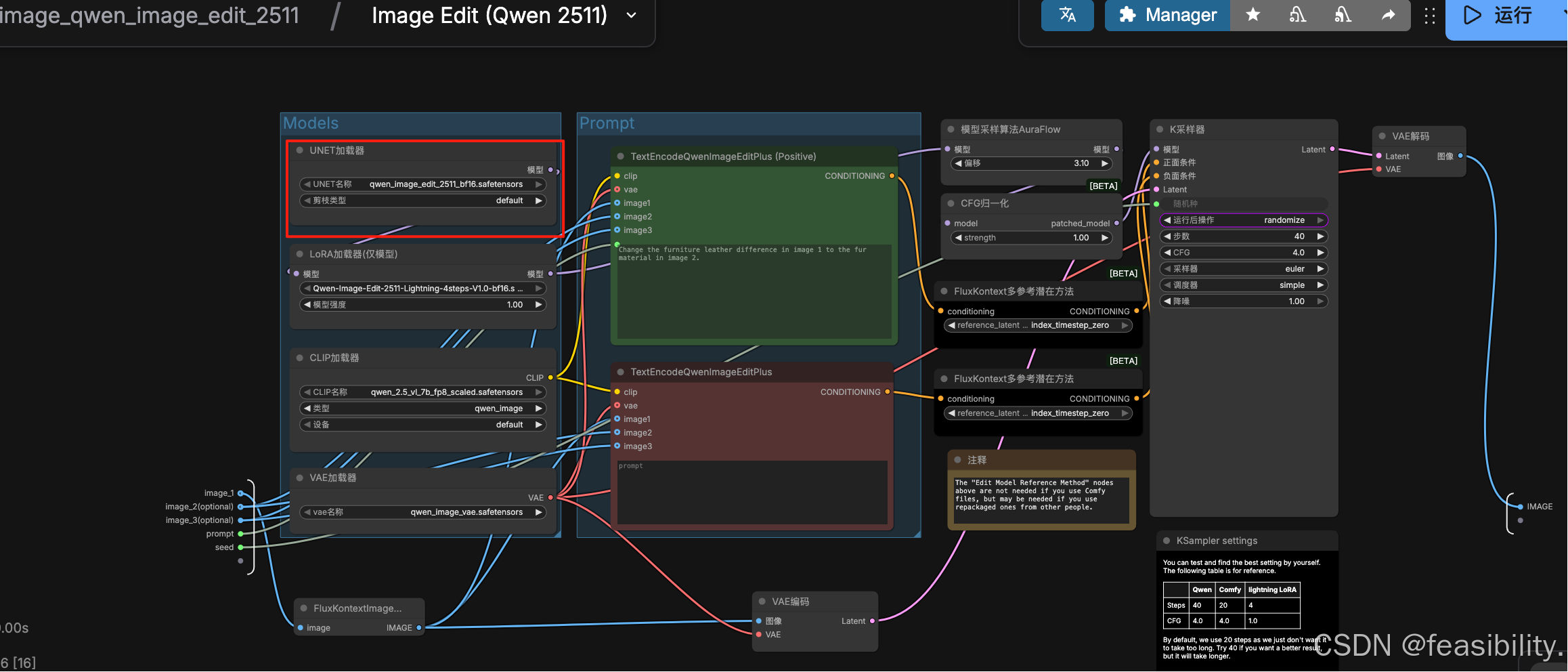
Task: Click the IMAGE output port on FluxKontextImage node
Action: 419,628
